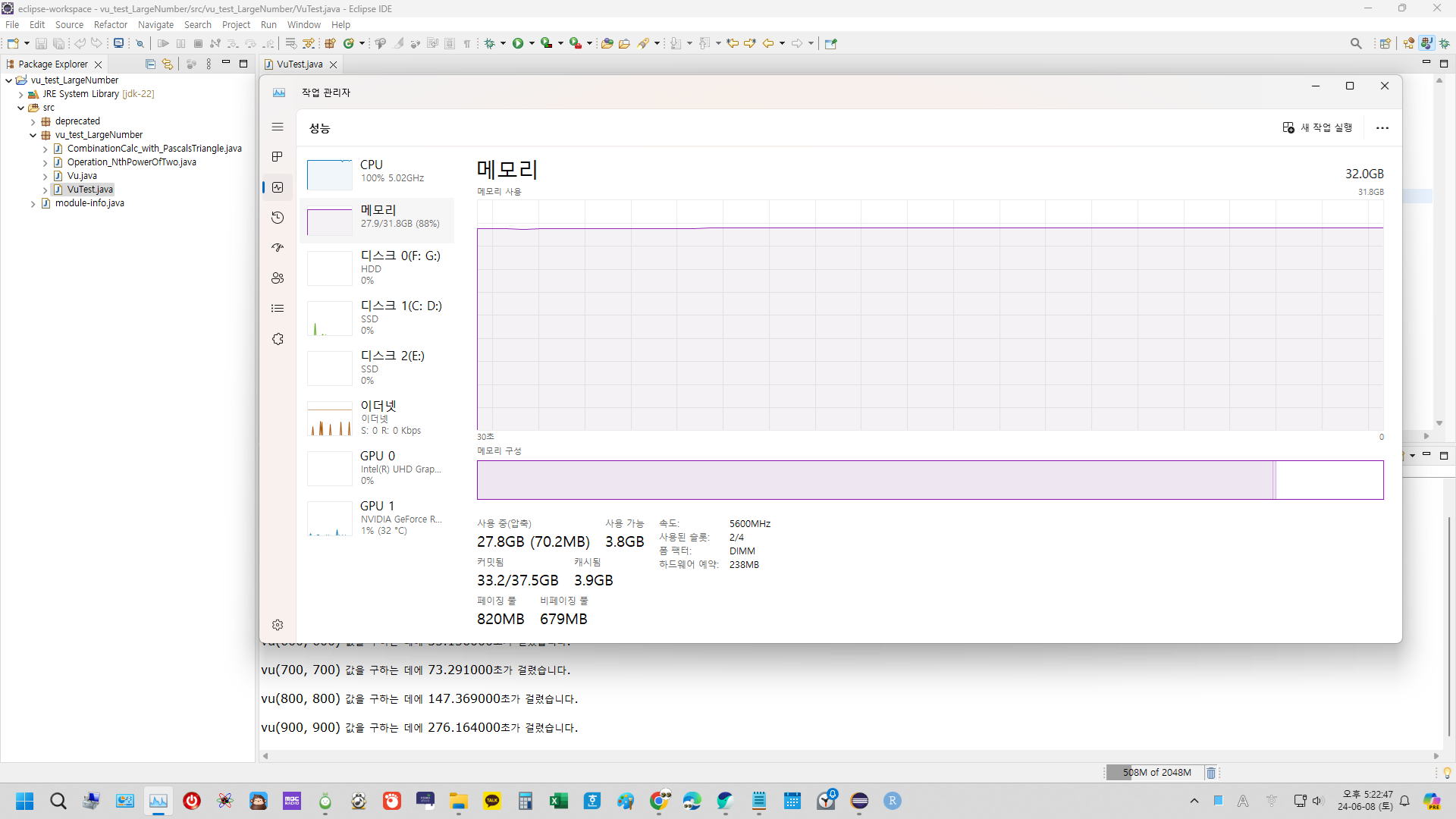Image resolution: width=1456 pixels, height=819 pixels.
Task: Click the Debug bug icon in toolbar
Action: point(490,43)
